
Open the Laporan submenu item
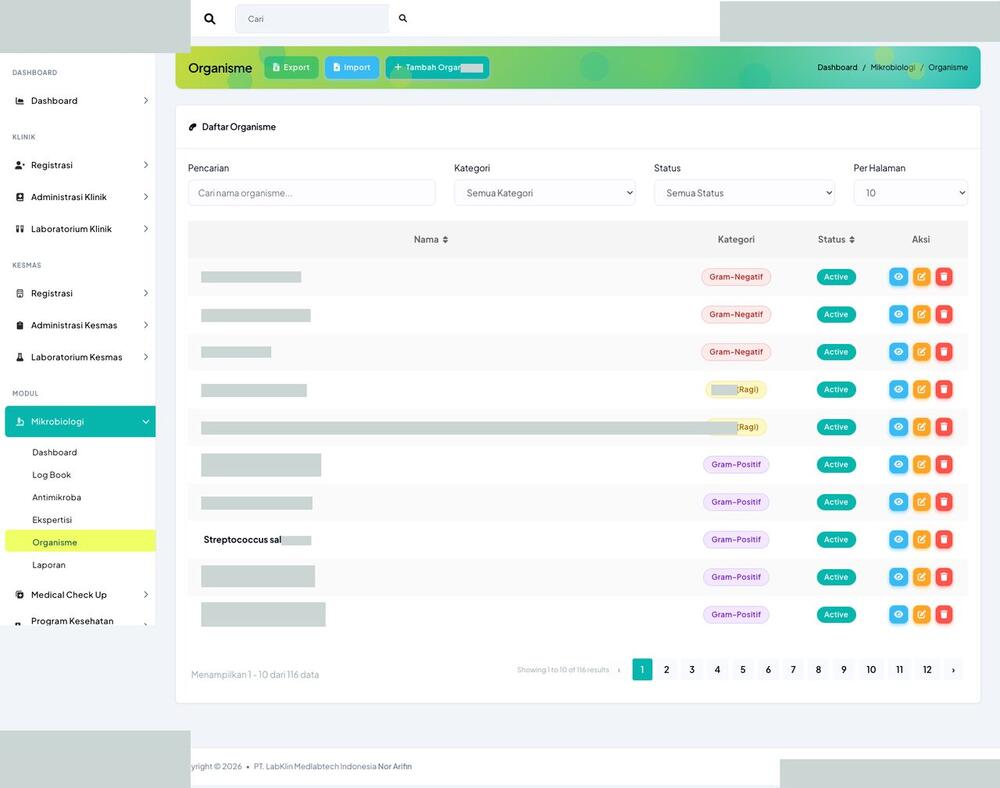tap(49, 565)
